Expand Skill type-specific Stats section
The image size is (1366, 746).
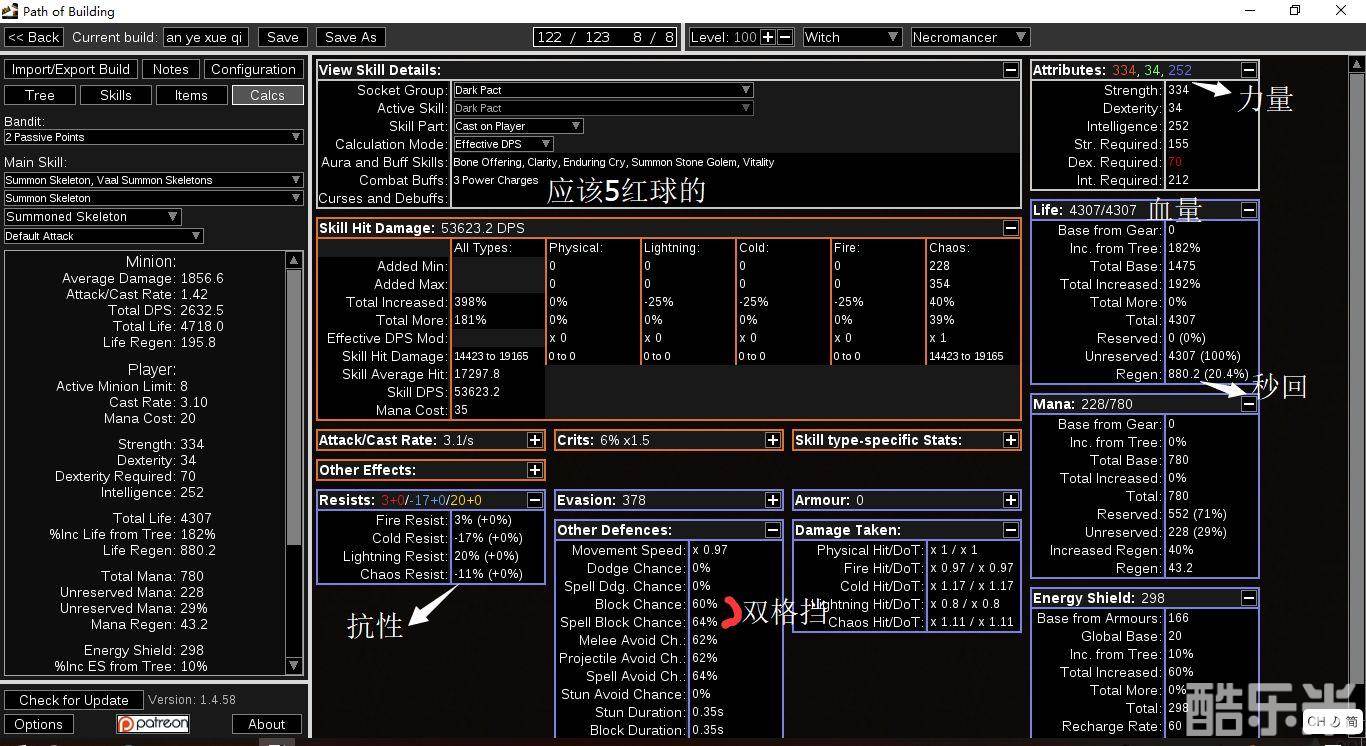(x=1011, y=440)
